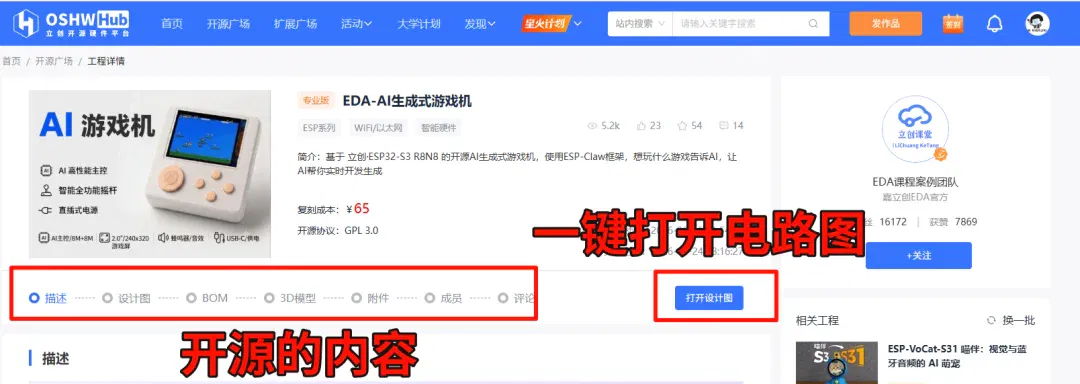Expand the 活动 dropdown menu
Image resolution: width=1080 pixels, height=384 pixels.
(x=356, y=23)
